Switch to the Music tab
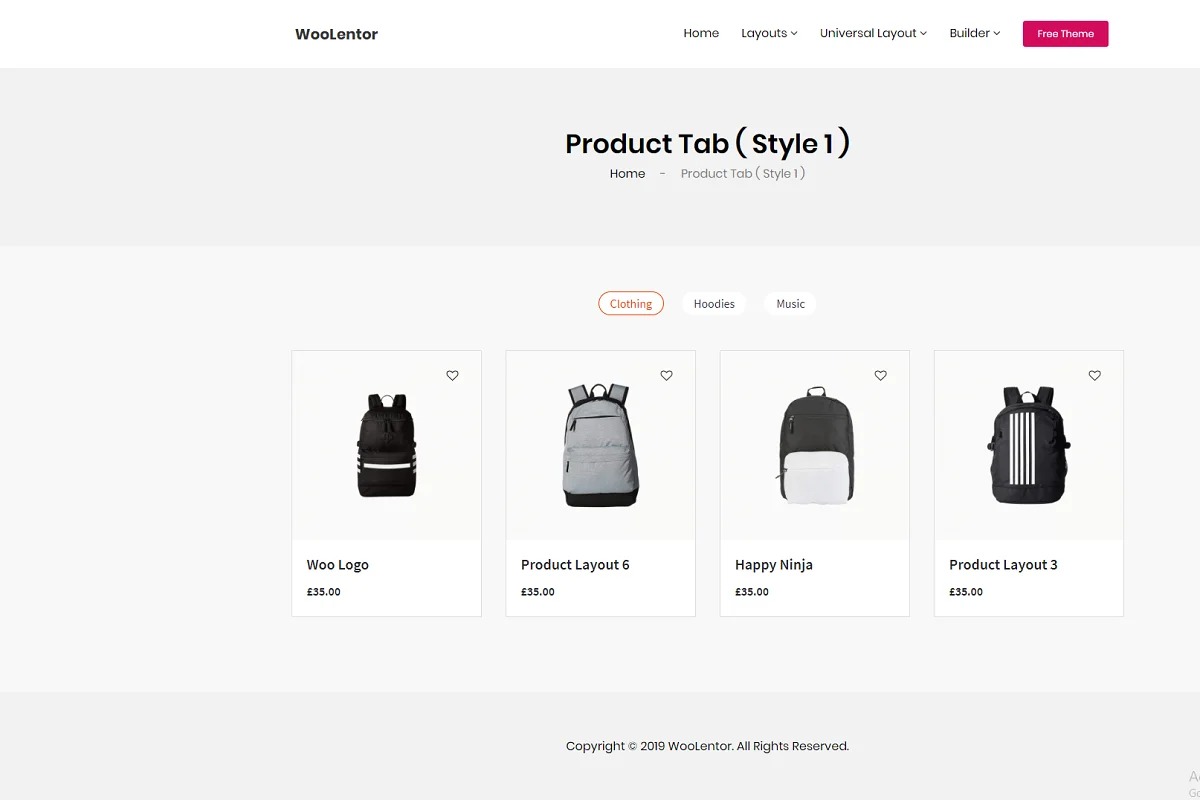The width and height of the screenshot is (1200, 800). [790, 303]
